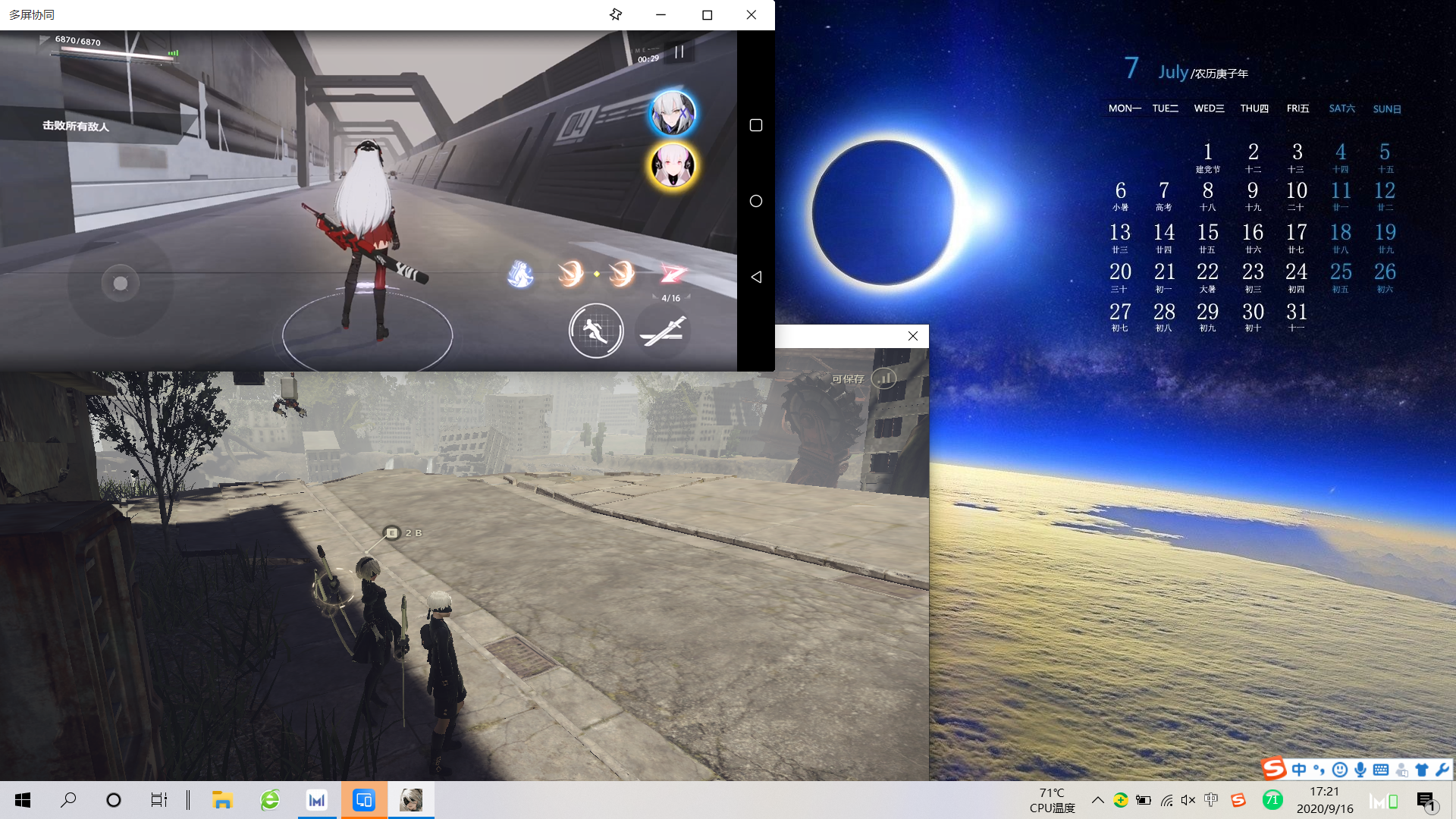Expand hidden system tray icons
The height and width of the screenshot is (819, 1456).
[1097, 800]
